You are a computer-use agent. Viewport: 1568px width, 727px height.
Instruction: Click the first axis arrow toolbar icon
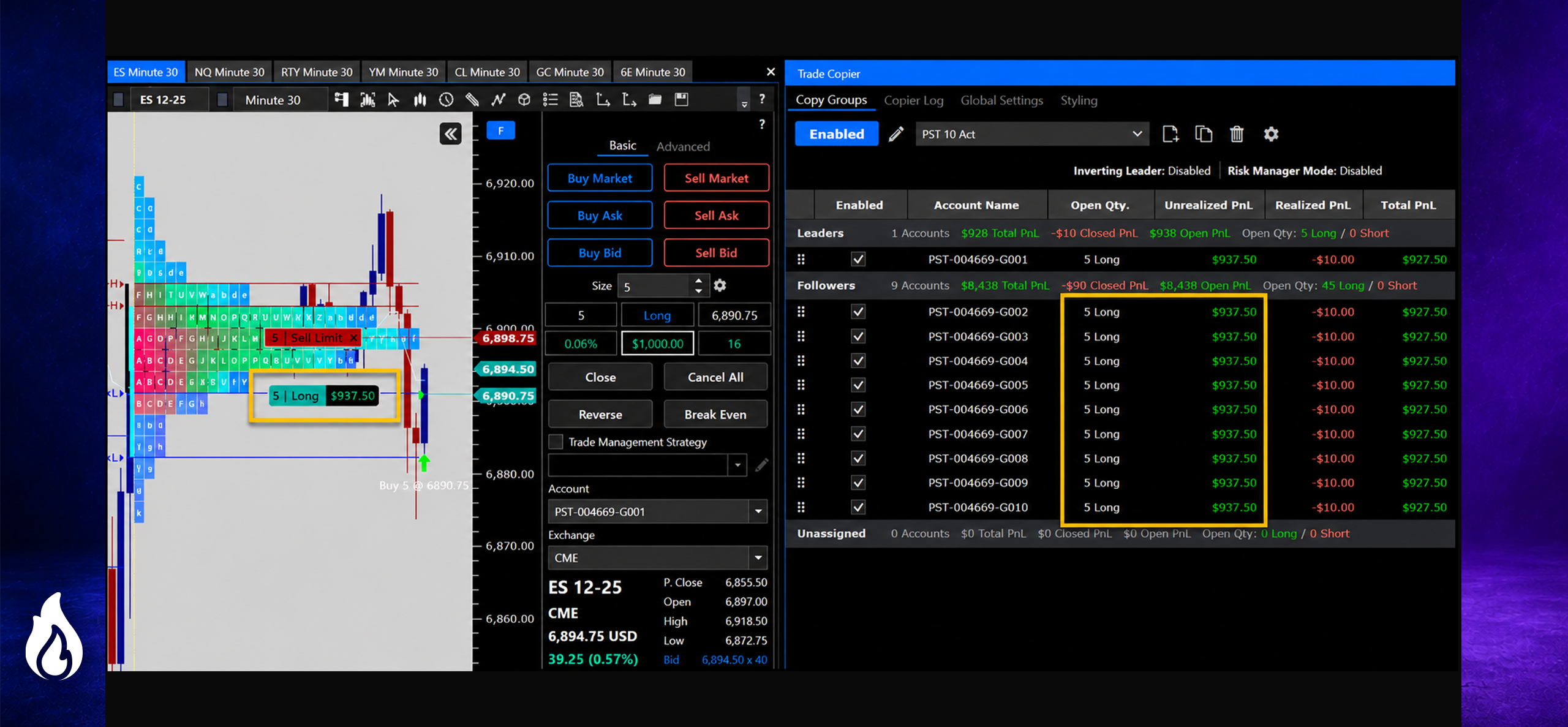pyautogui.click(x=603, y=100)
